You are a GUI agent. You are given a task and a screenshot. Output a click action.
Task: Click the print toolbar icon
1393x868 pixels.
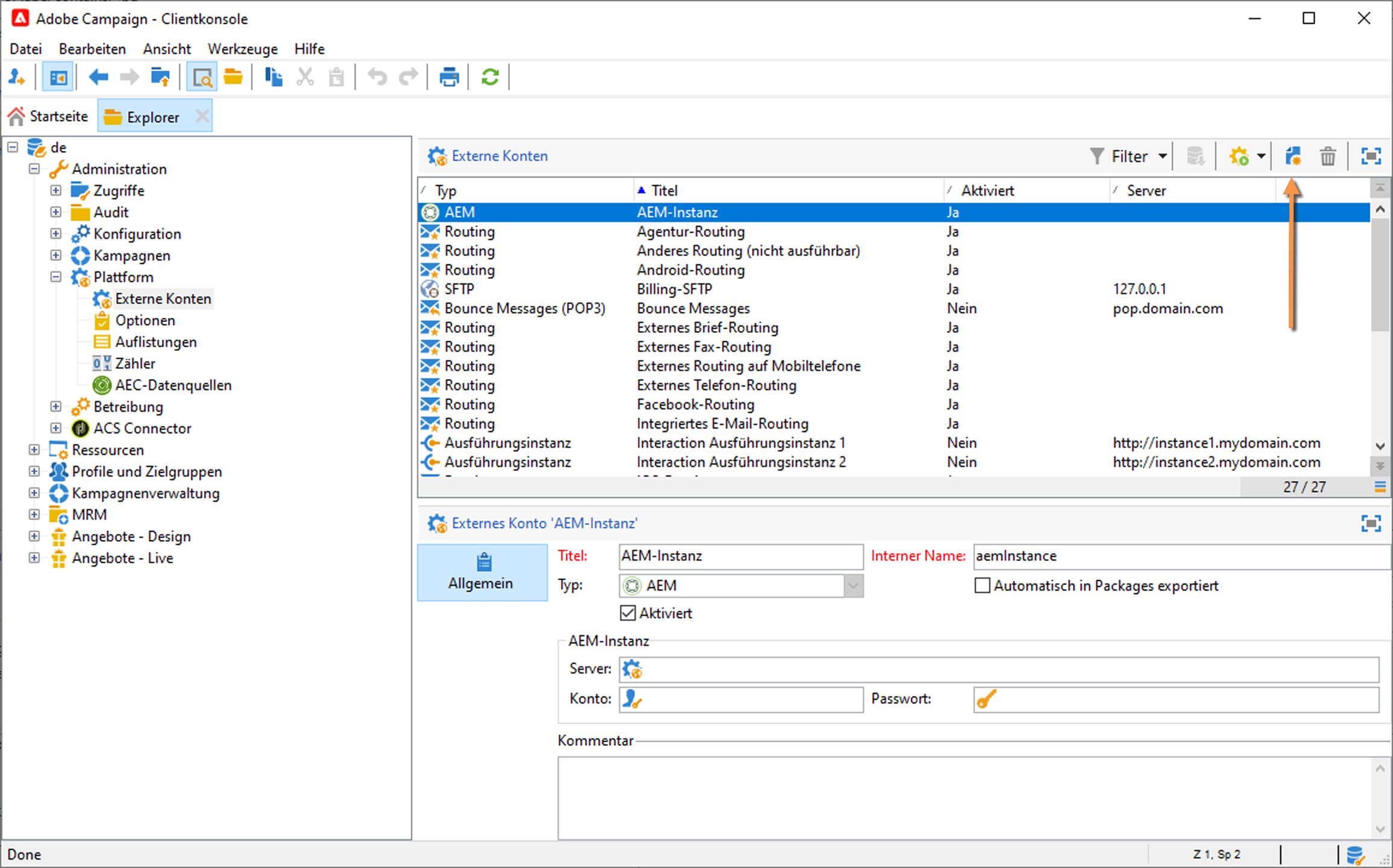pyautogui.click(x=448, y=77)
